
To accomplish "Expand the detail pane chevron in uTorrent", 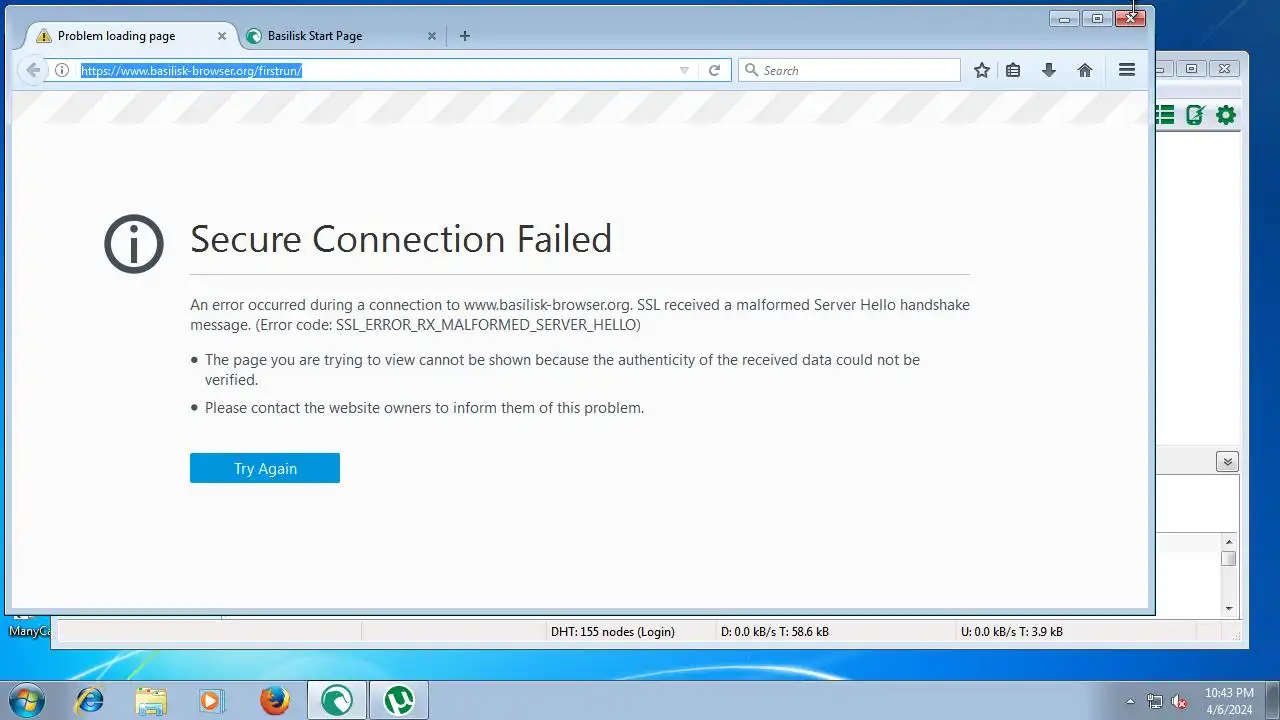I will pyautogui.click(x=1228, y=462).
